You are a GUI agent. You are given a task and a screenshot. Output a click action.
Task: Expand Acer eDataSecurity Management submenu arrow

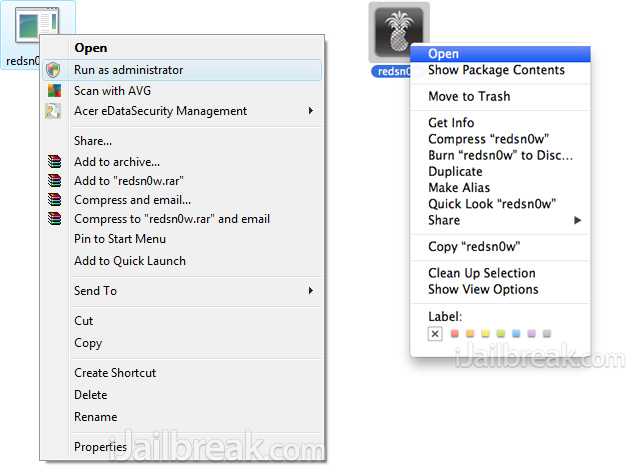point(311,110)
